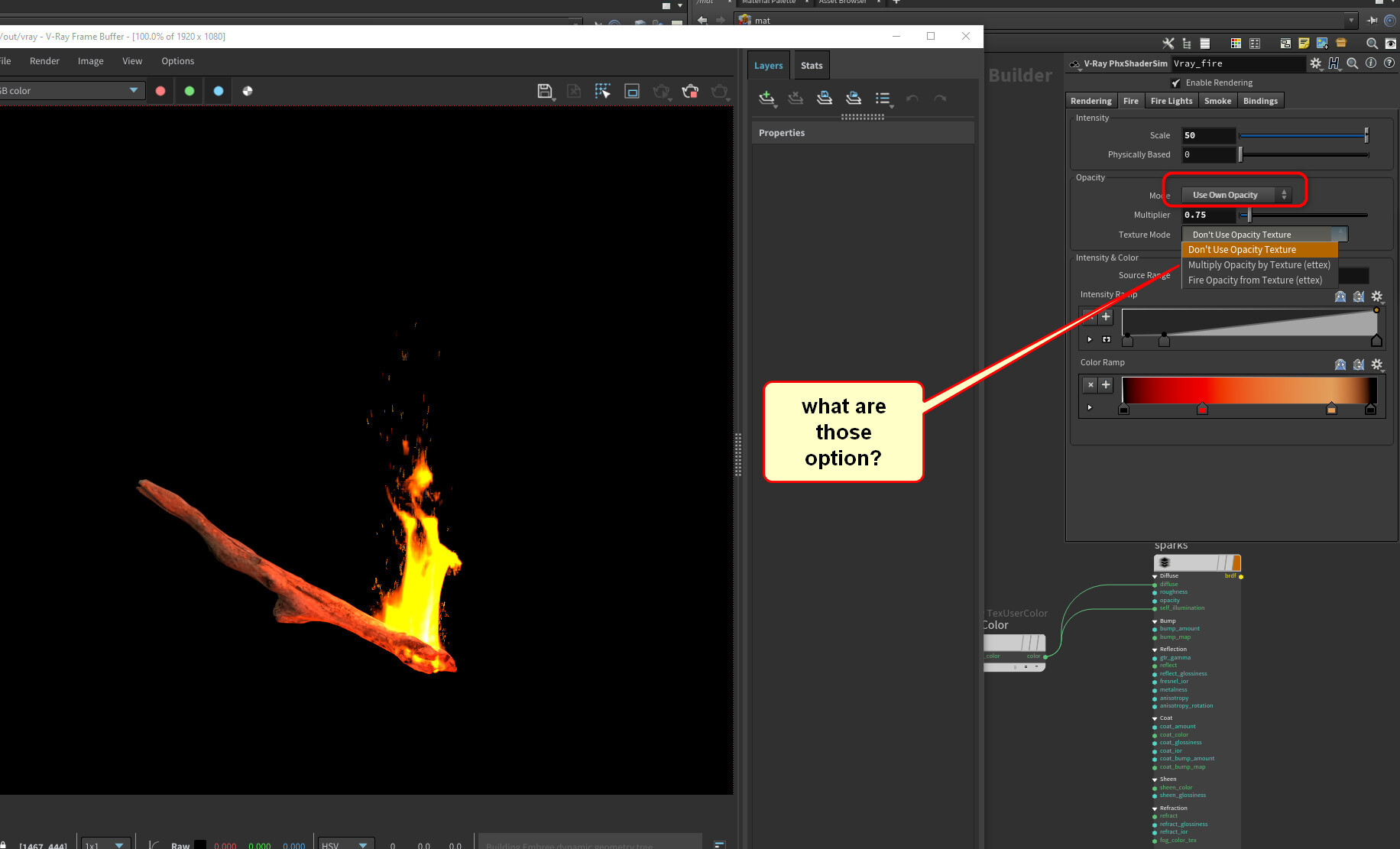The width and height of the screenshot is (1400, 849).
Task: Add a new layer in Layers panel
Action: pos(766,98)
